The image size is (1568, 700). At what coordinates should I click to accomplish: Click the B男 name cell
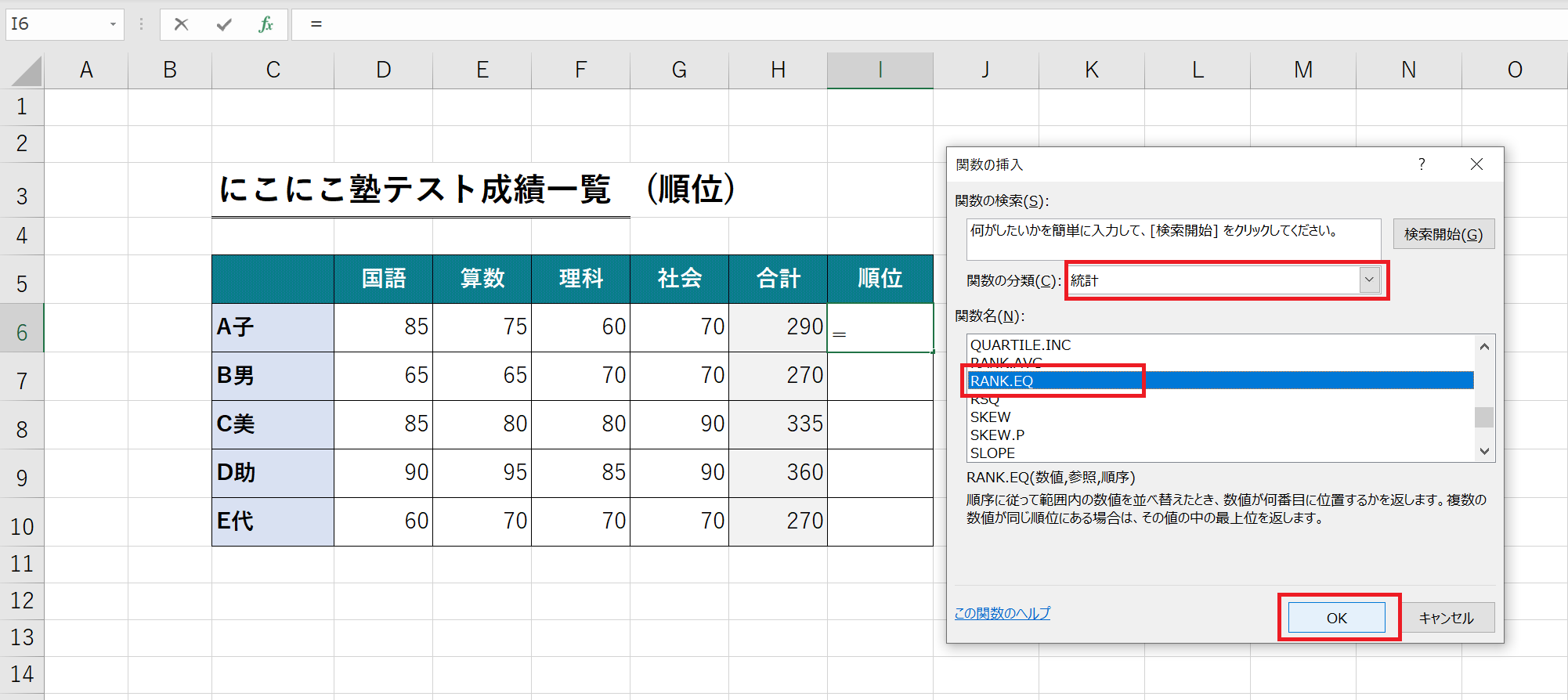273,376
